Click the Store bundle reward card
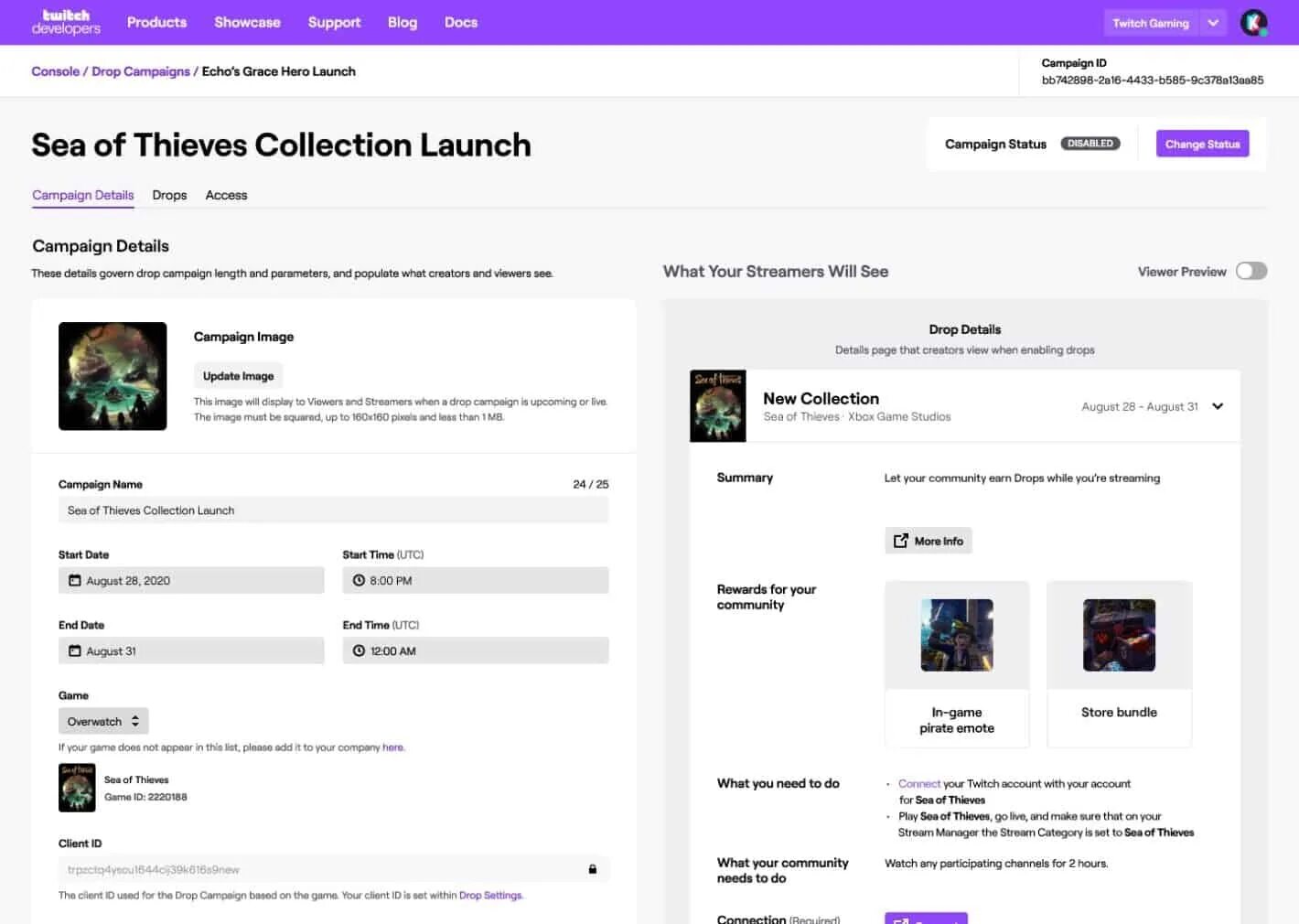This screenshot has height=924, width=1299. coord(1119,664)
